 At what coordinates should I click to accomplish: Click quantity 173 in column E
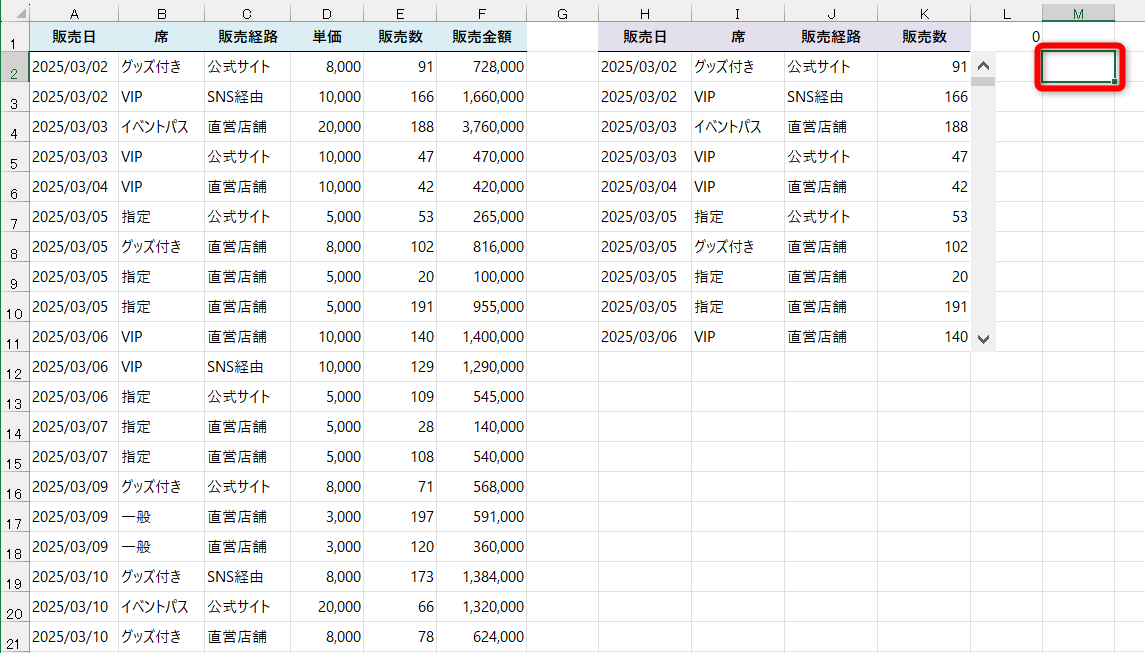[x=400, y=576]
